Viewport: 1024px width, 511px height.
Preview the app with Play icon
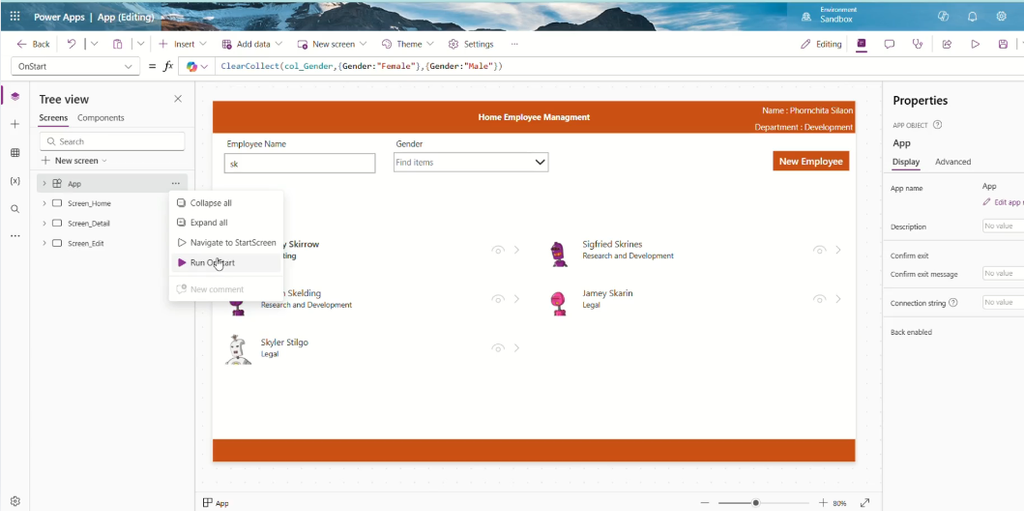click(975, 44)
